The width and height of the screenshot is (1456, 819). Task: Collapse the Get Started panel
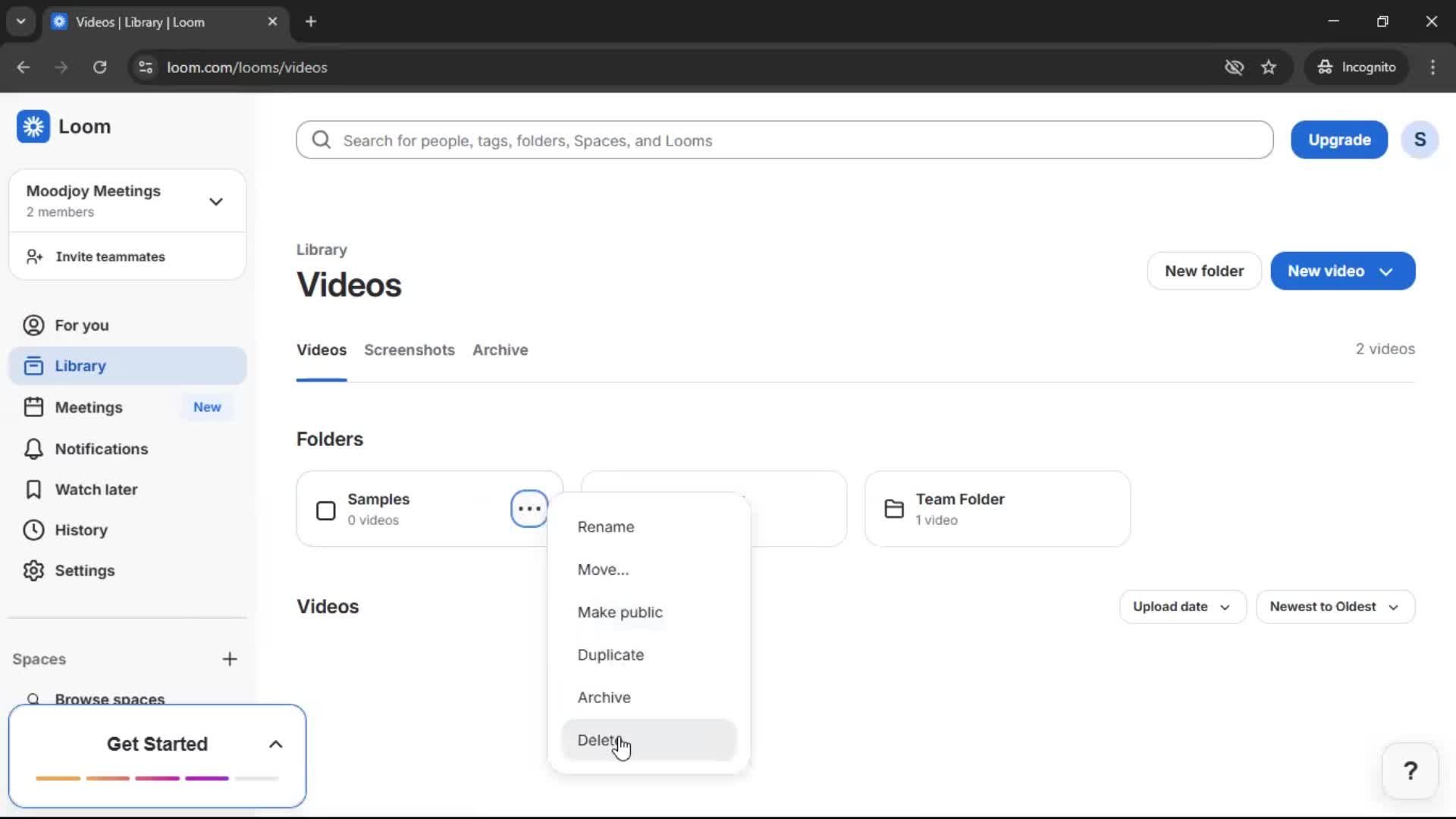coord(275,744)
